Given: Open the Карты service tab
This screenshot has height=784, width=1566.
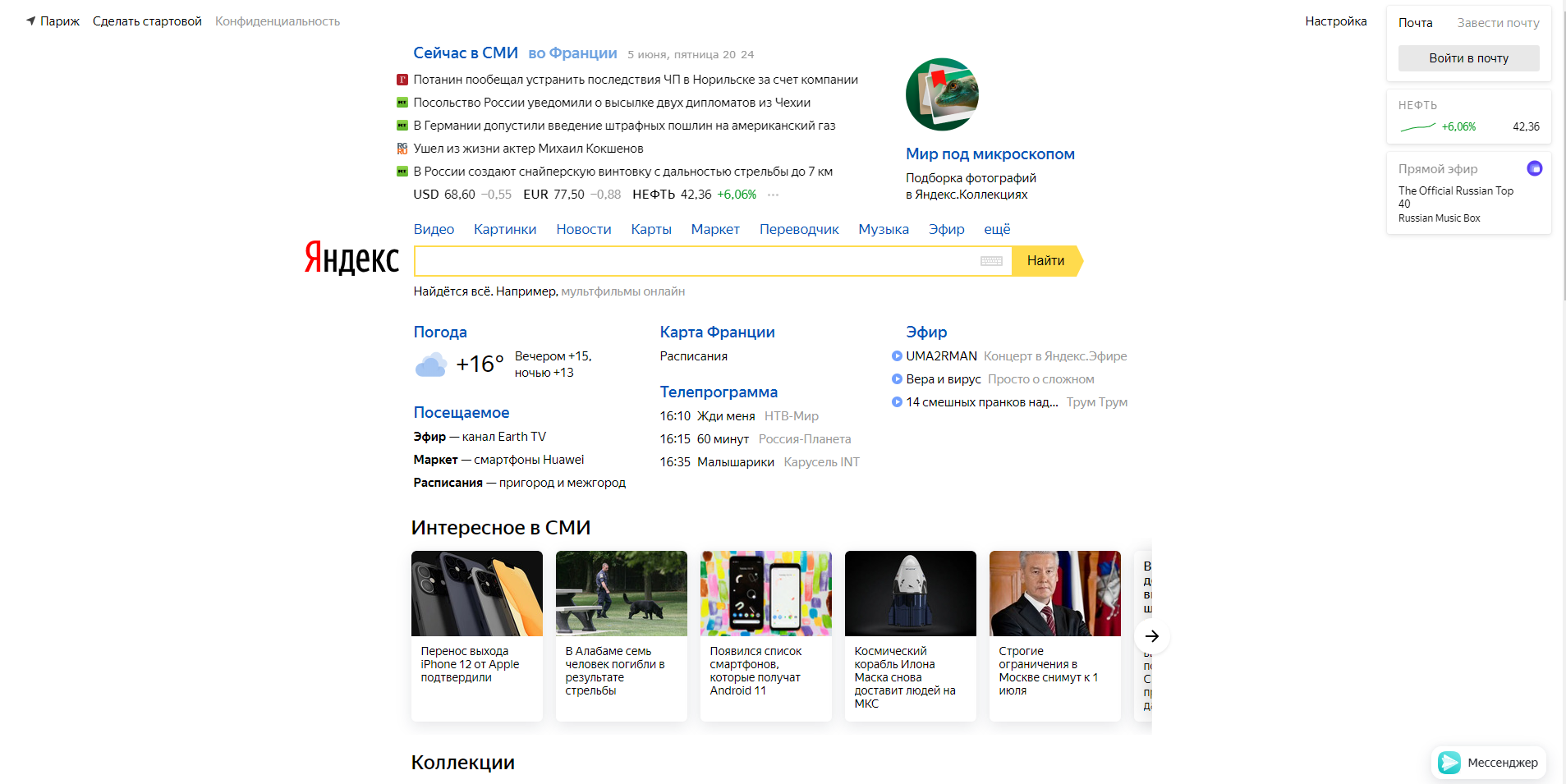Looking at the screenshot, I should pyautogui.click(x=651, y=229).
